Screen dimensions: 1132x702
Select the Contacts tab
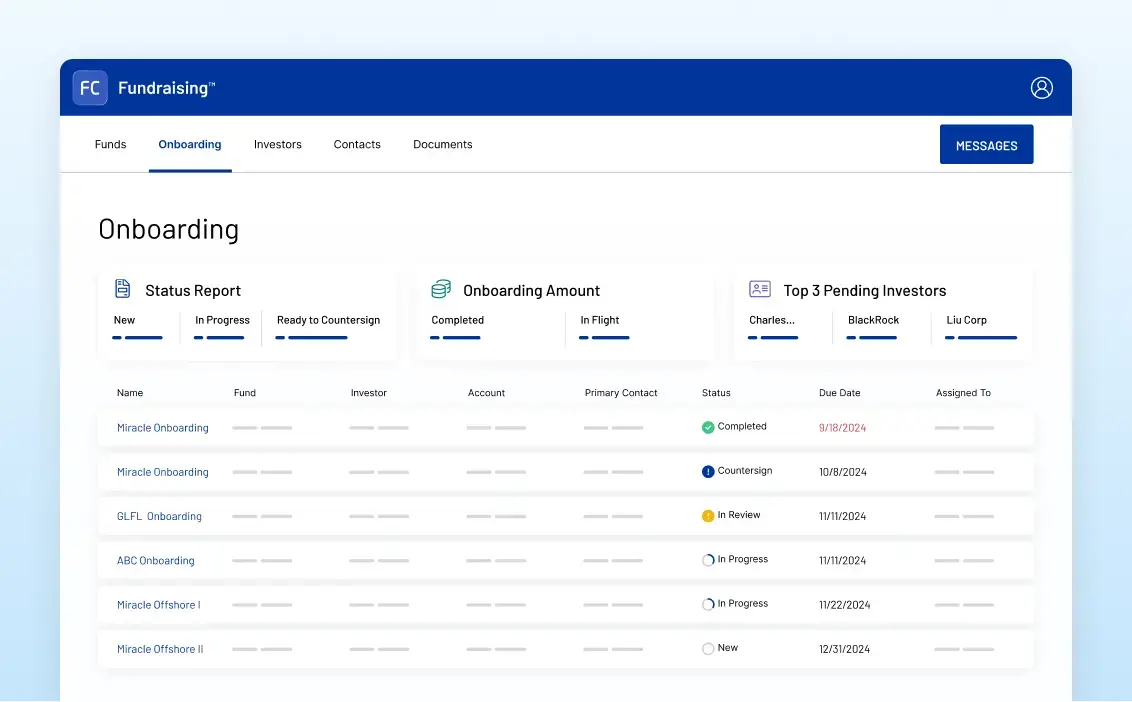pyautogui.click(x=357, y=144)
